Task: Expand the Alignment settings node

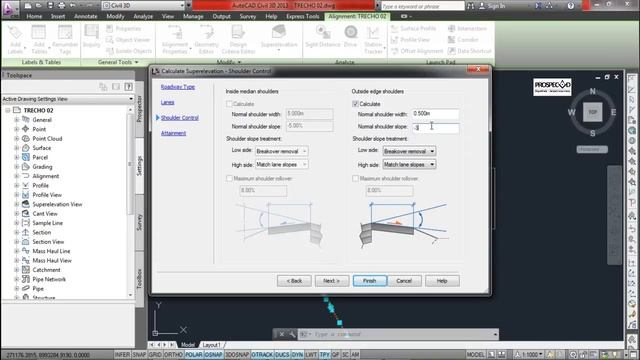Action: pyautogui.click(x=17, y=176)
